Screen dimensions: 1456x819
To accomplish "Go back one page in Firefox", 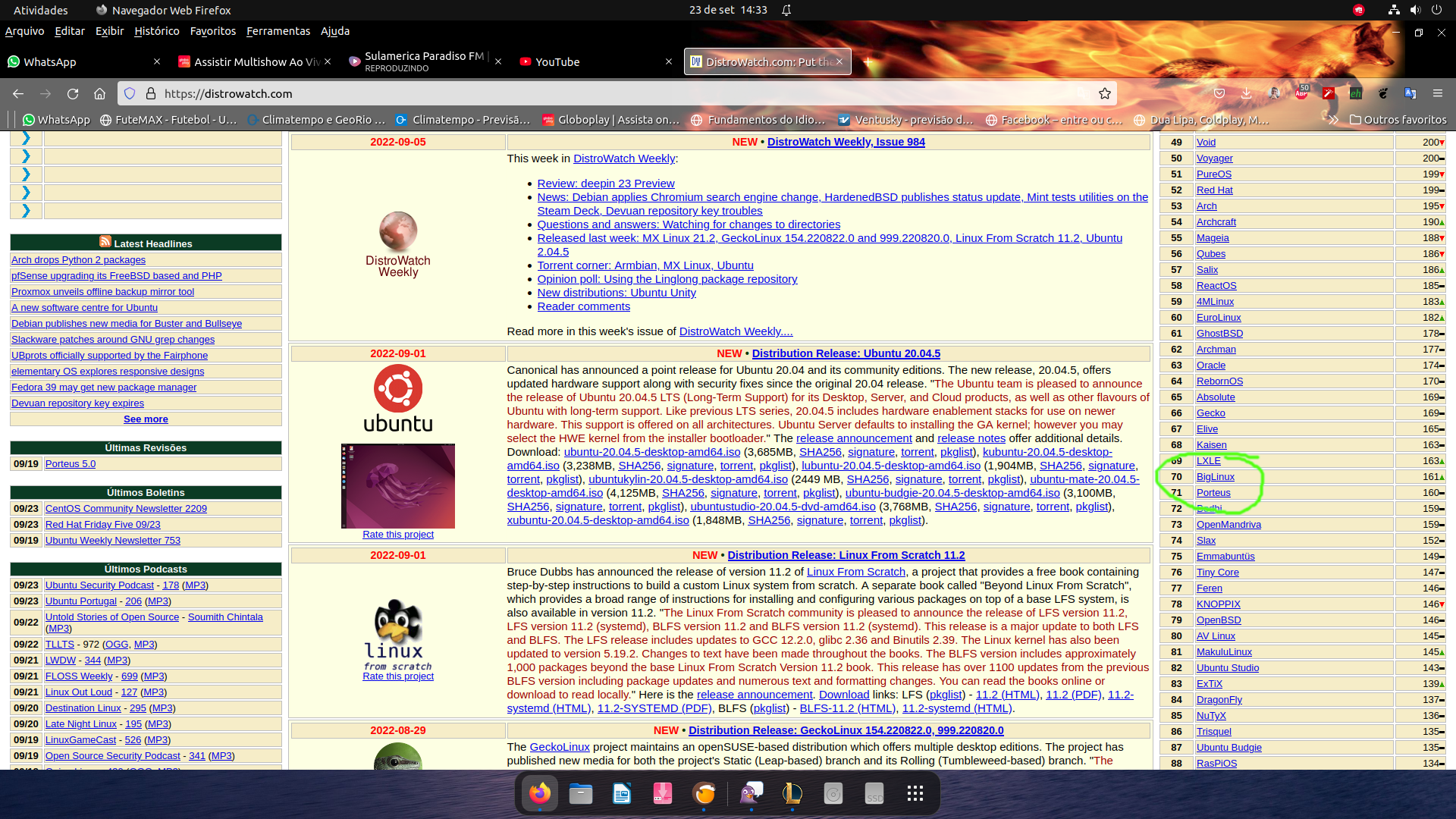I will point(18,93).
